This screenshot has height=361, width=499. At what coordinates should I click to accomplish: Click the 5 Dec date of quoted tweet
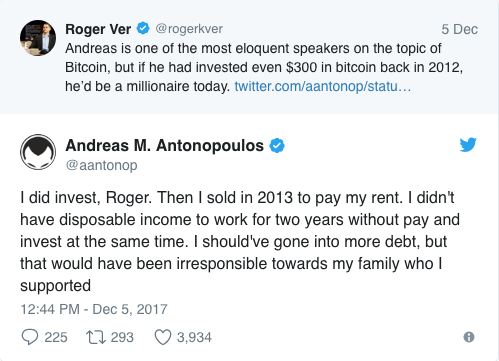coord(460,29)
